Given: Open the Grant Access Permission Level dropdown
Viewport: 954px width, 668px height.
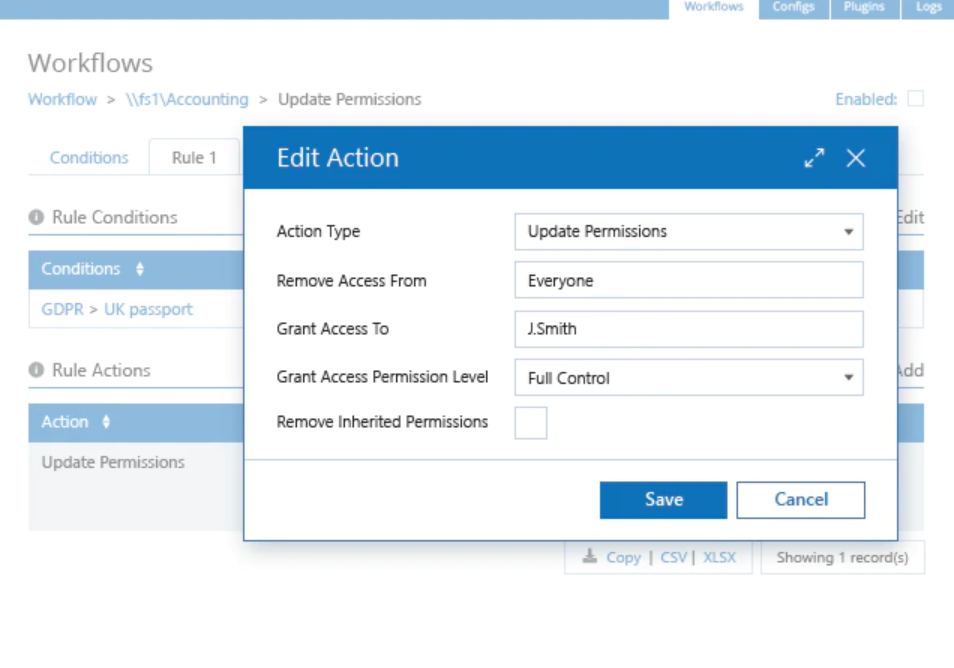Looking at the screenshot, I should click(x=851, y=378).
